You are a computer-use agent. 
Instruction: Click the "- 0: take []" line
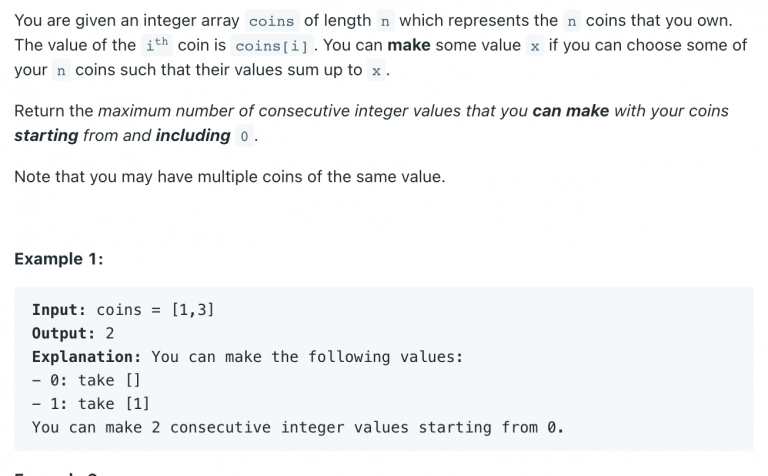(x=86, y=381)
